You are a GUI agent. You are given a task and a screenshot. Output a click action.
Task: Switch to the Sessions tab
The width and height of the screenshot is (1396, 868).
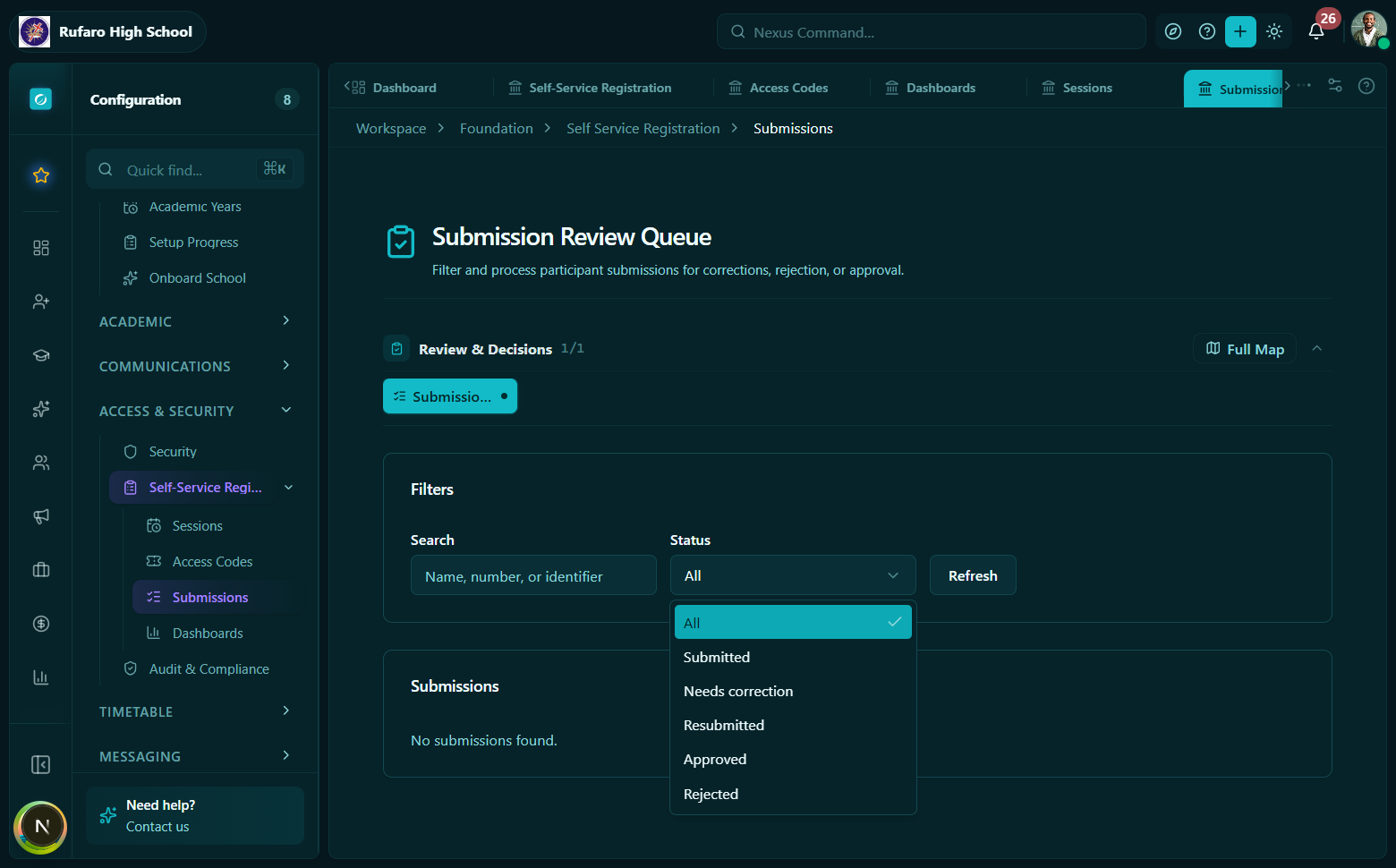1077,88
